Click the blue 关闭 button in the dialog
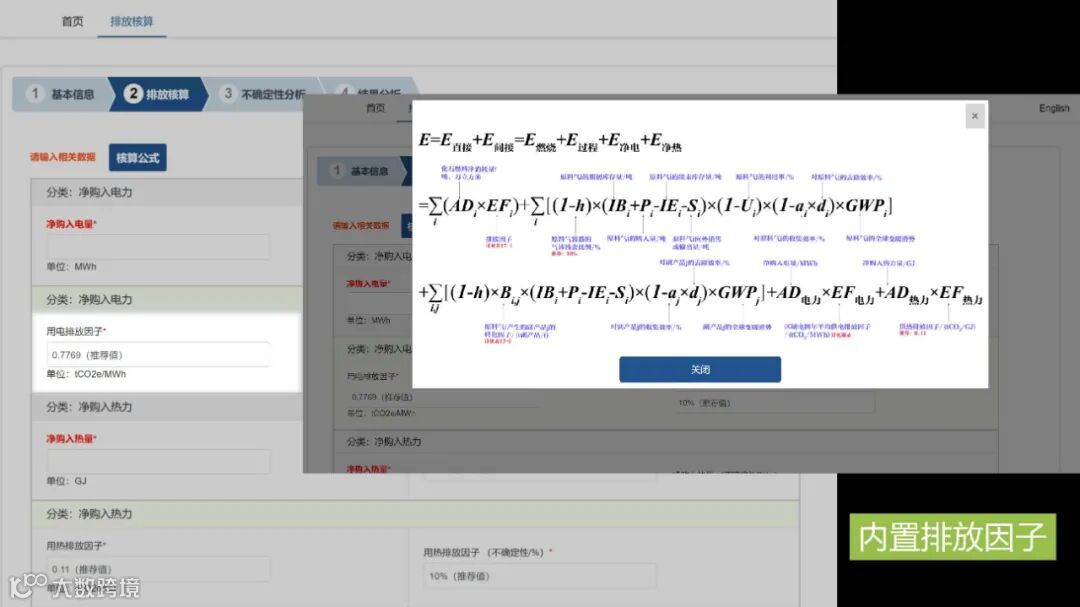Screen dimensions: 1080x607 (x=700, y=369)
